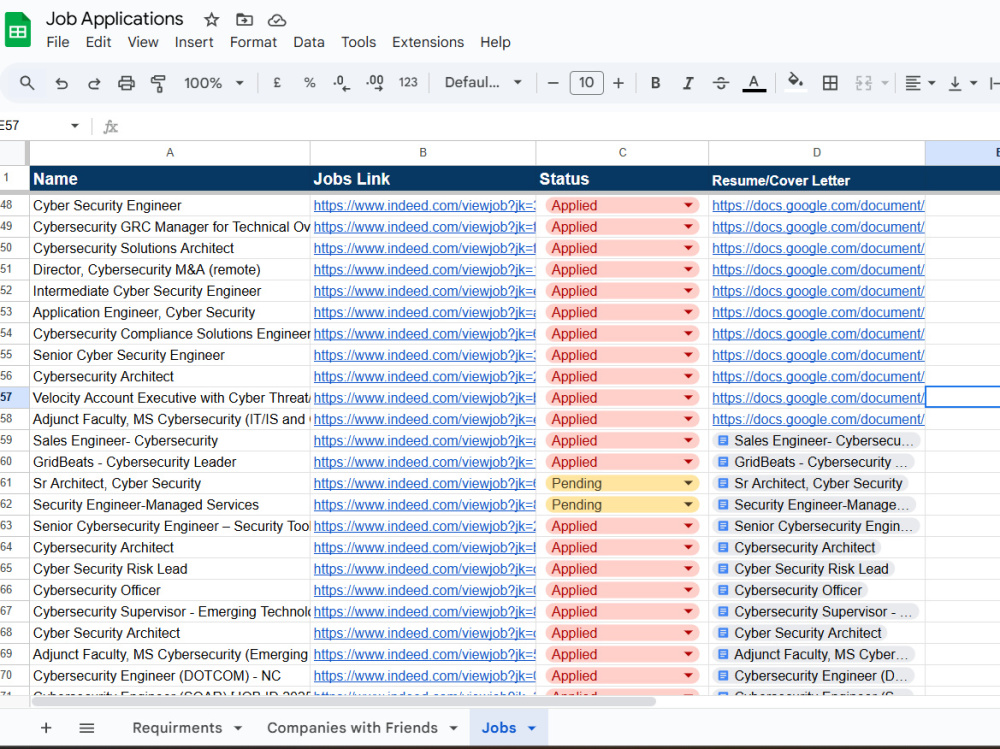Open the zoom 100% dropdown
The image size is (1000, 749).
click(214, 83)
